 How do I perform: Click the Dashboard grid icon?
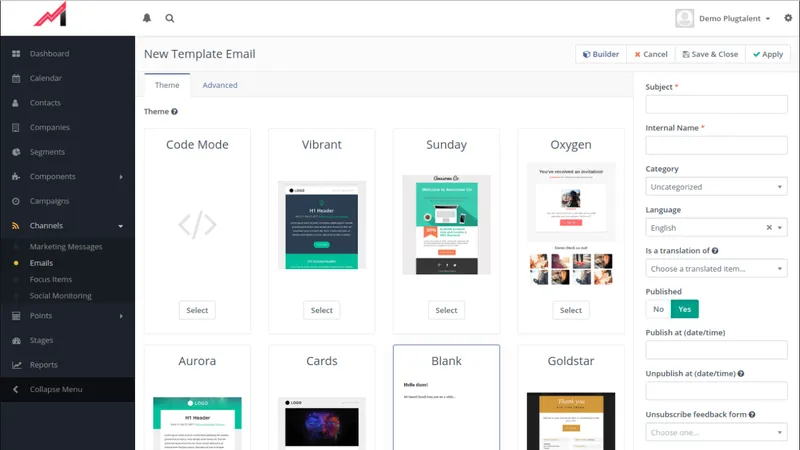[x=16, y=54]
